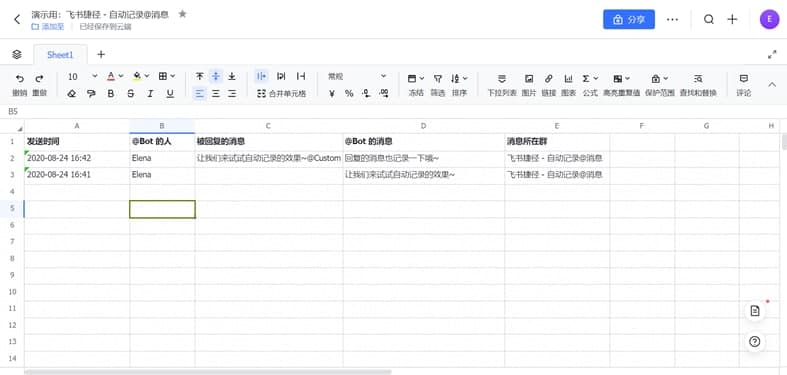Insert a 下拉列表 dropdown list
The image size is (787, 375).
[502, 84]
